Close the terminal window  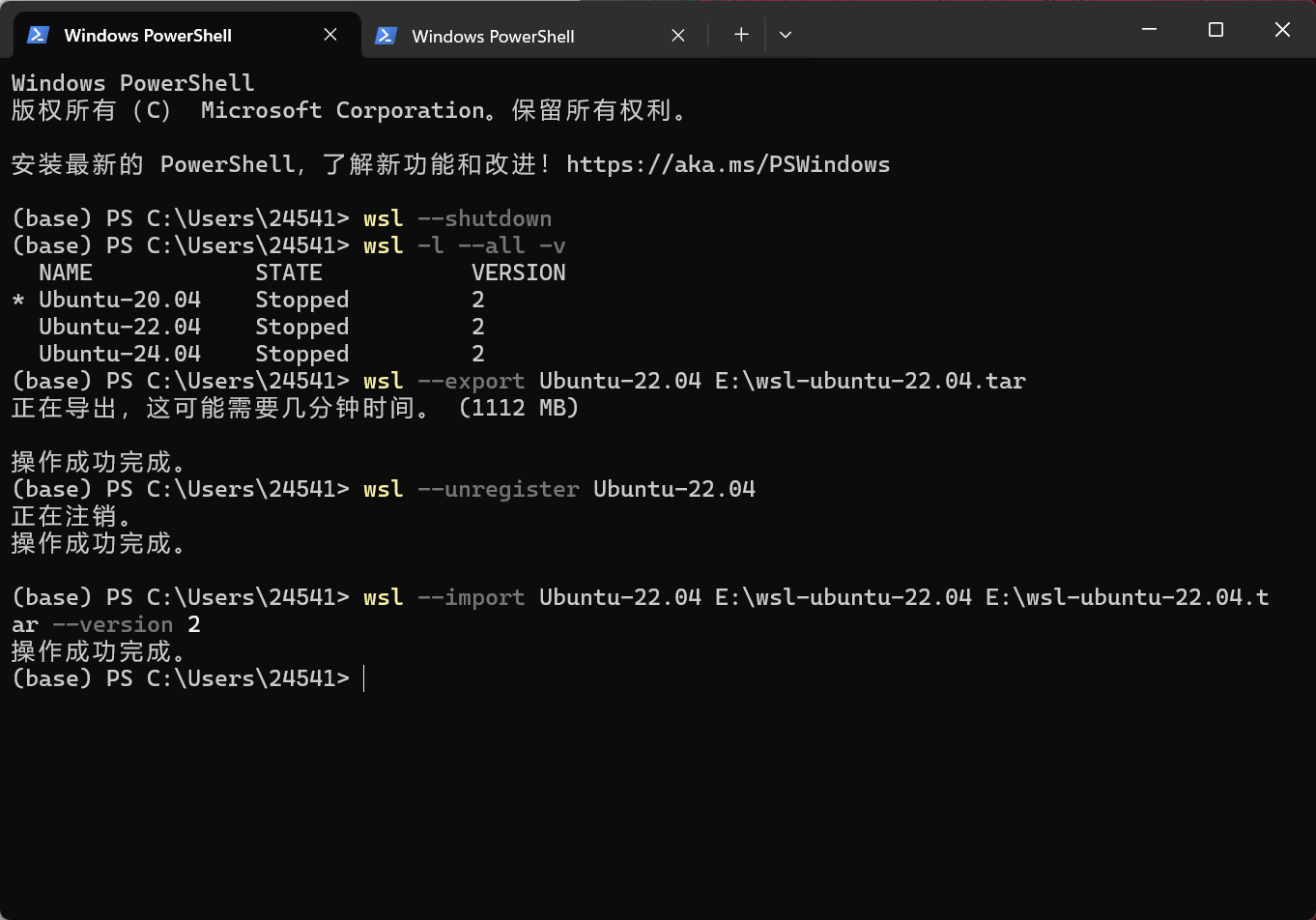1282,30
